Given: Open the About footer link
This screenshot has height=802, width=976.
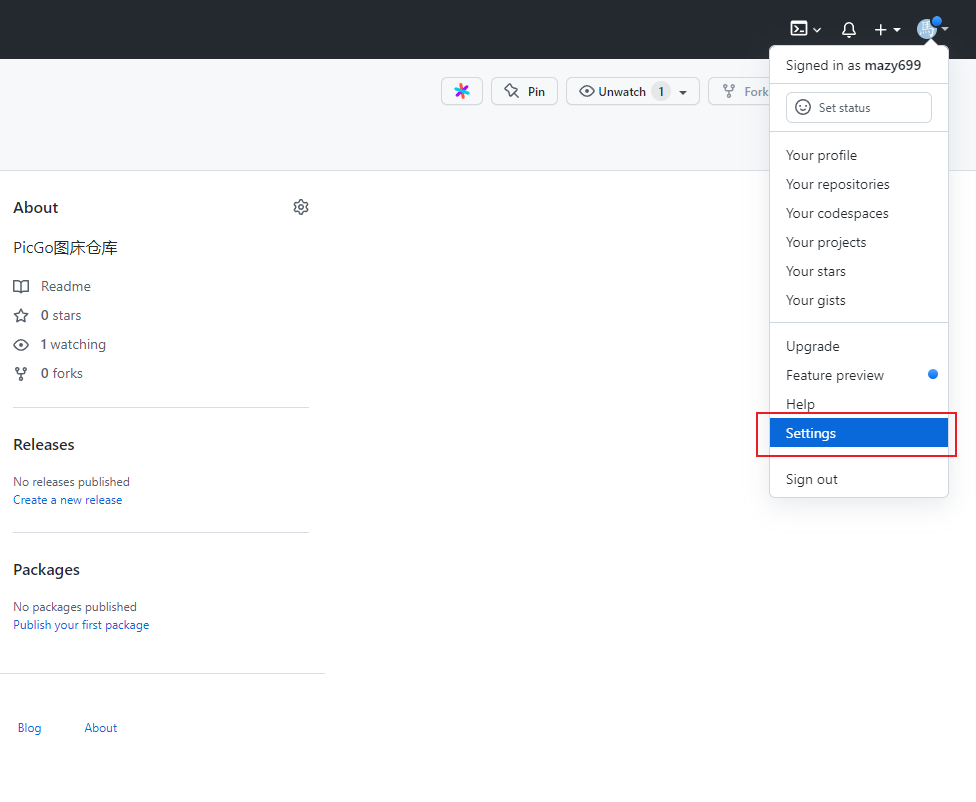Looking at the screenshot, I should 101,728.
